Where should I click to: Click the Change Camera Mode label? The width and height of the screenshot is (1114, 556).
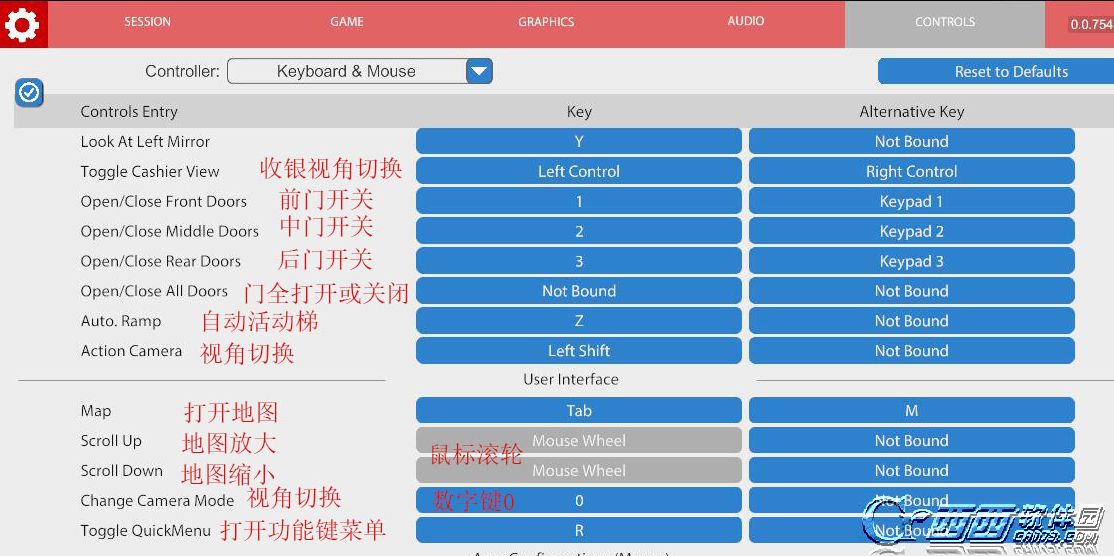click(157, 501)
